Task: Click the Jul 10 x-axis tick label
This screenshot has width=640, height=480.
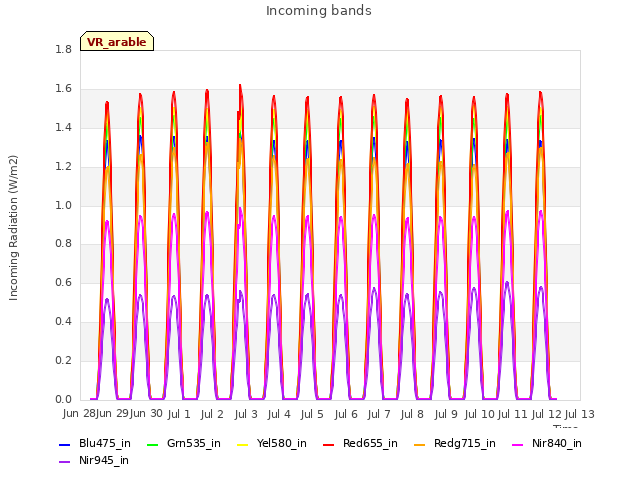Action: (x=480, y=414)
